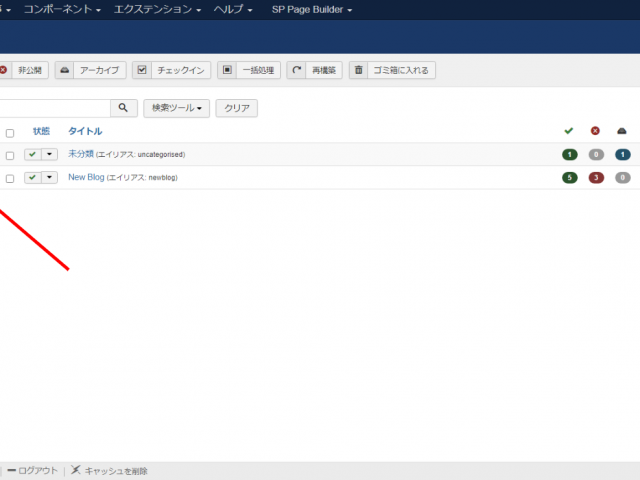Screen dimensions: 640x480
Task: Click gray unpublished count badge for 未分類
Action: [x=596, y=155]
